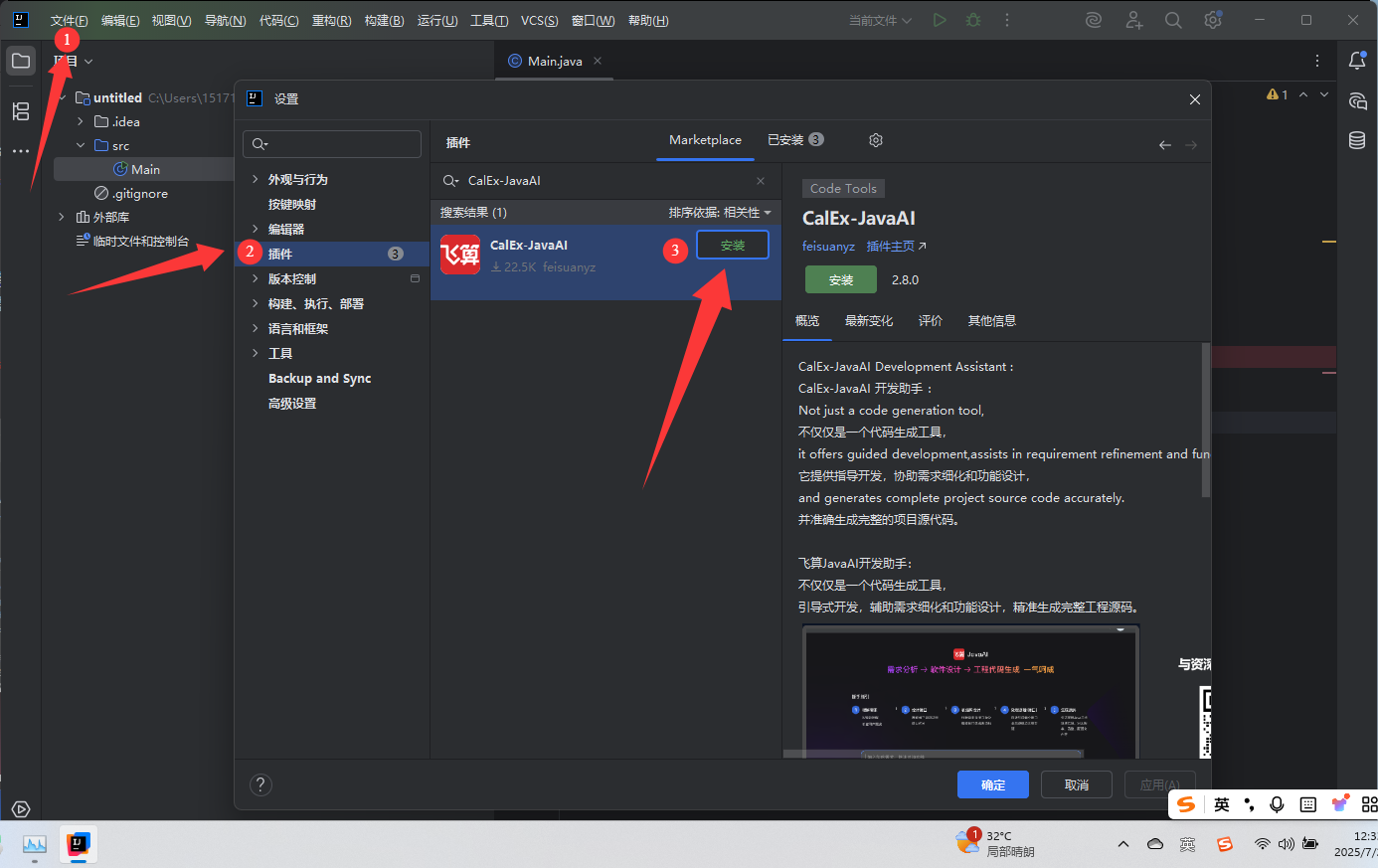Viewport: 1378px width, 868px height.
Task: Click the warning indicator in editor
Action: 1278,94
